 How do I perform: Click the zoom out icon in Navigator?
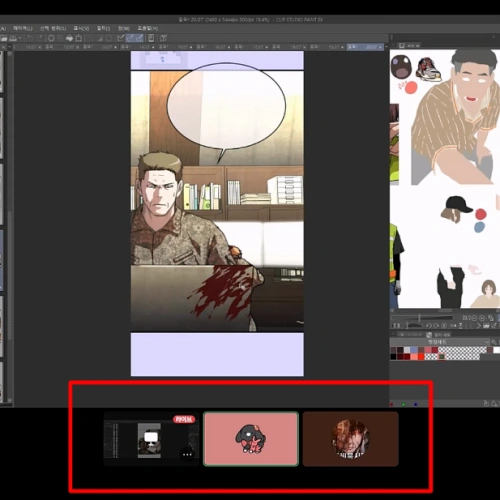click(x=474, y=318)
